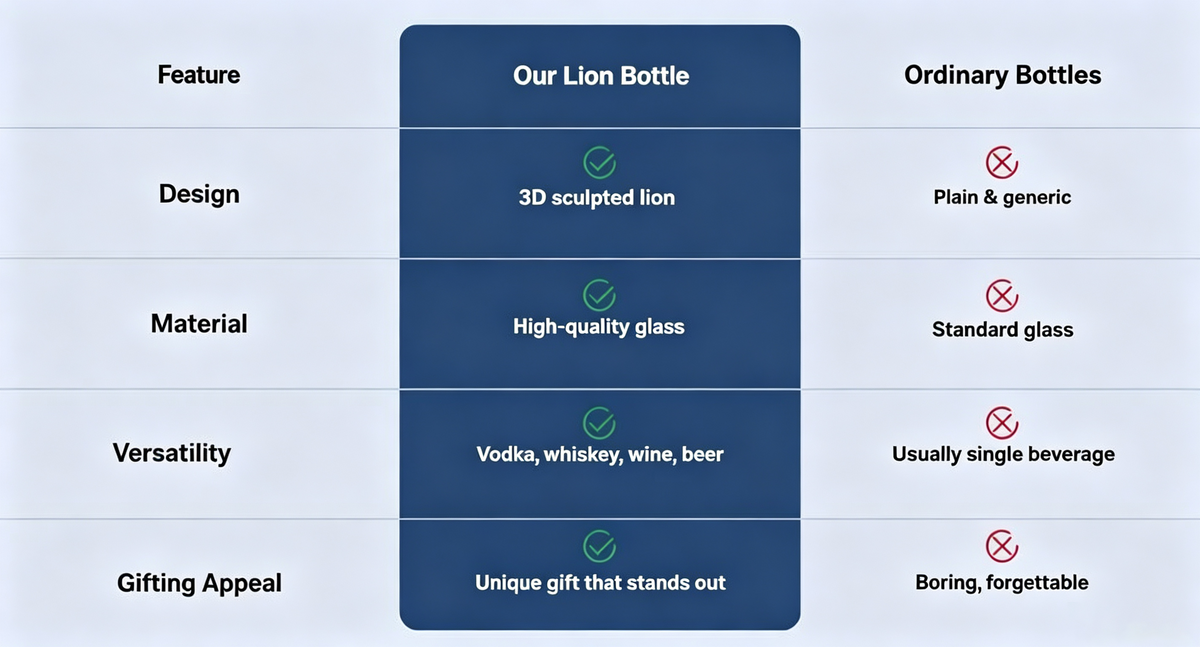Click the green checkmark above High-quality glass
1200x647 pixels.
click(x=599, y=295)
